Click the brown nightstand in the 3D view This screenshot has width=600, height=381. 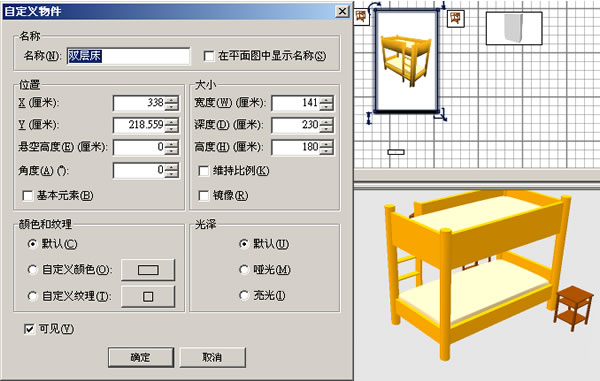pos(573,308)
